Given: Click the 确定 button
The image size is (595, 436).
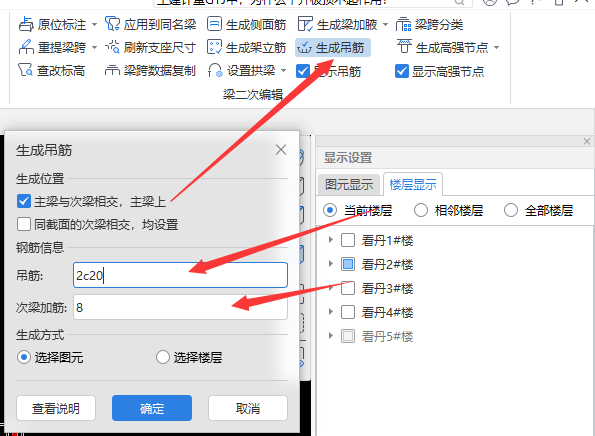Looking at the screenshot, I should [152, 408].
